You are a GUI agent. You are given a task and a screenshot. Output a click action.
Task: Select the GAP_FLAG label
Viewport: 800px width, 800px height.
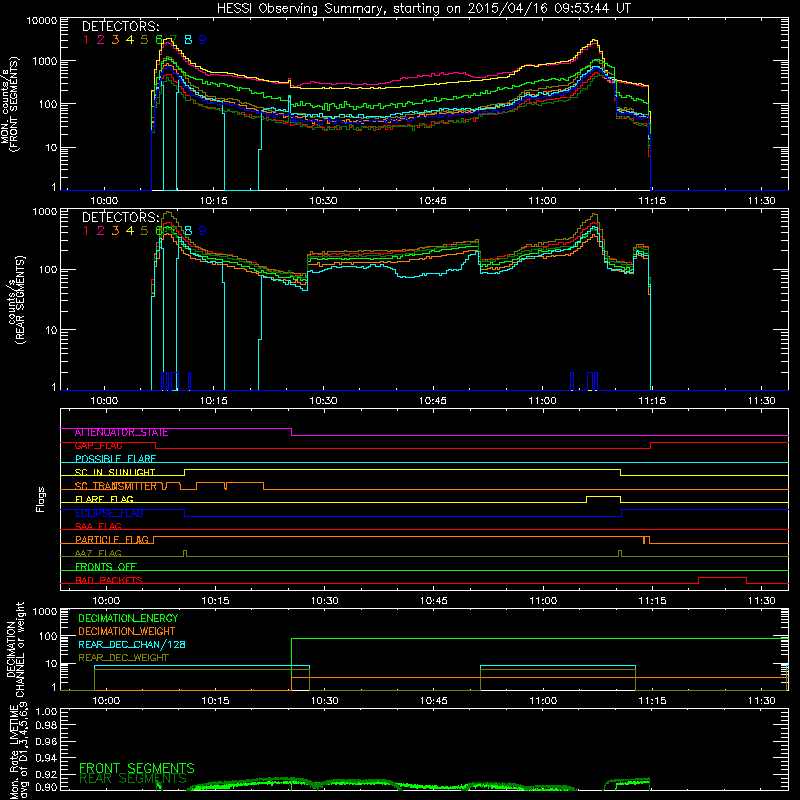(x=98, y=446)
